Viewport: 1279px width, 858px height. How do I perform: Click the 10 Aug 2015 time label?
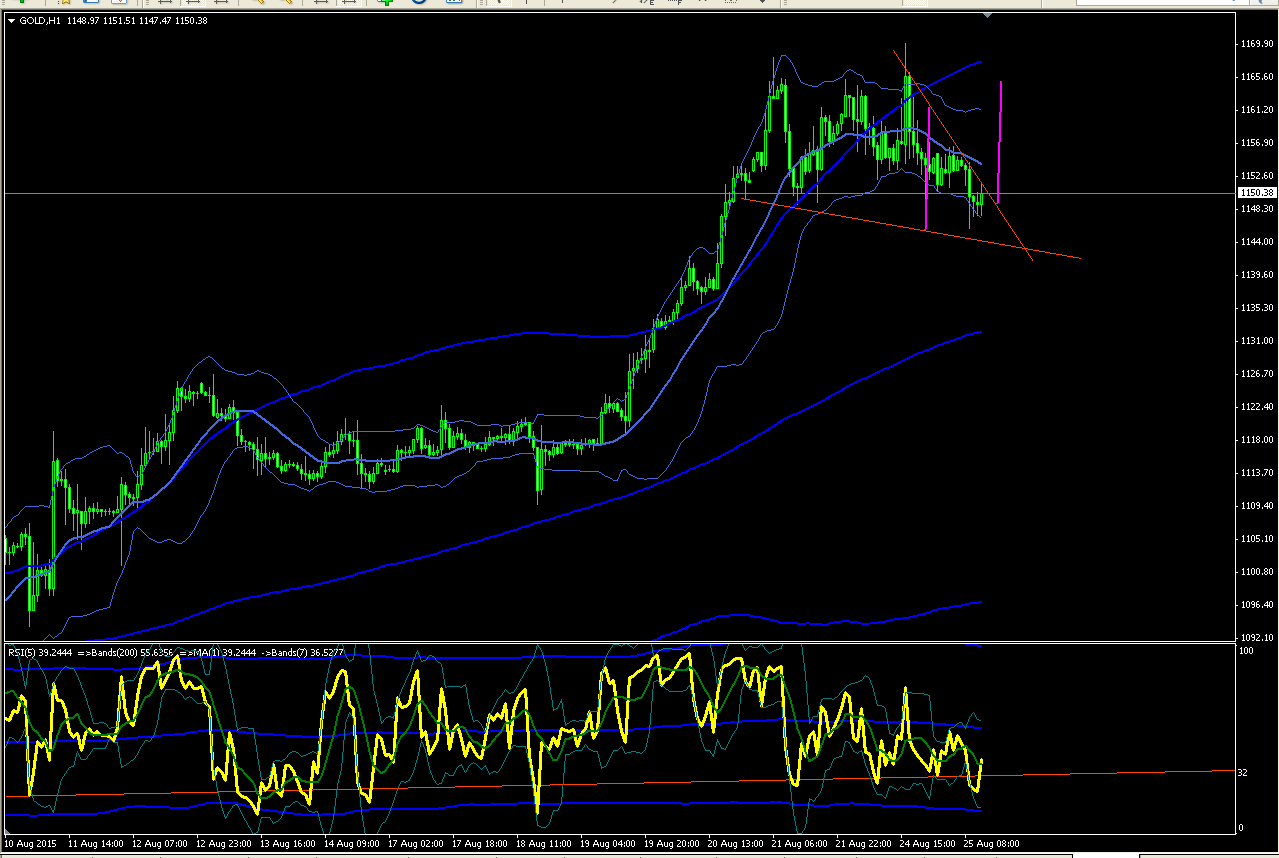click(x=28, y=844)
